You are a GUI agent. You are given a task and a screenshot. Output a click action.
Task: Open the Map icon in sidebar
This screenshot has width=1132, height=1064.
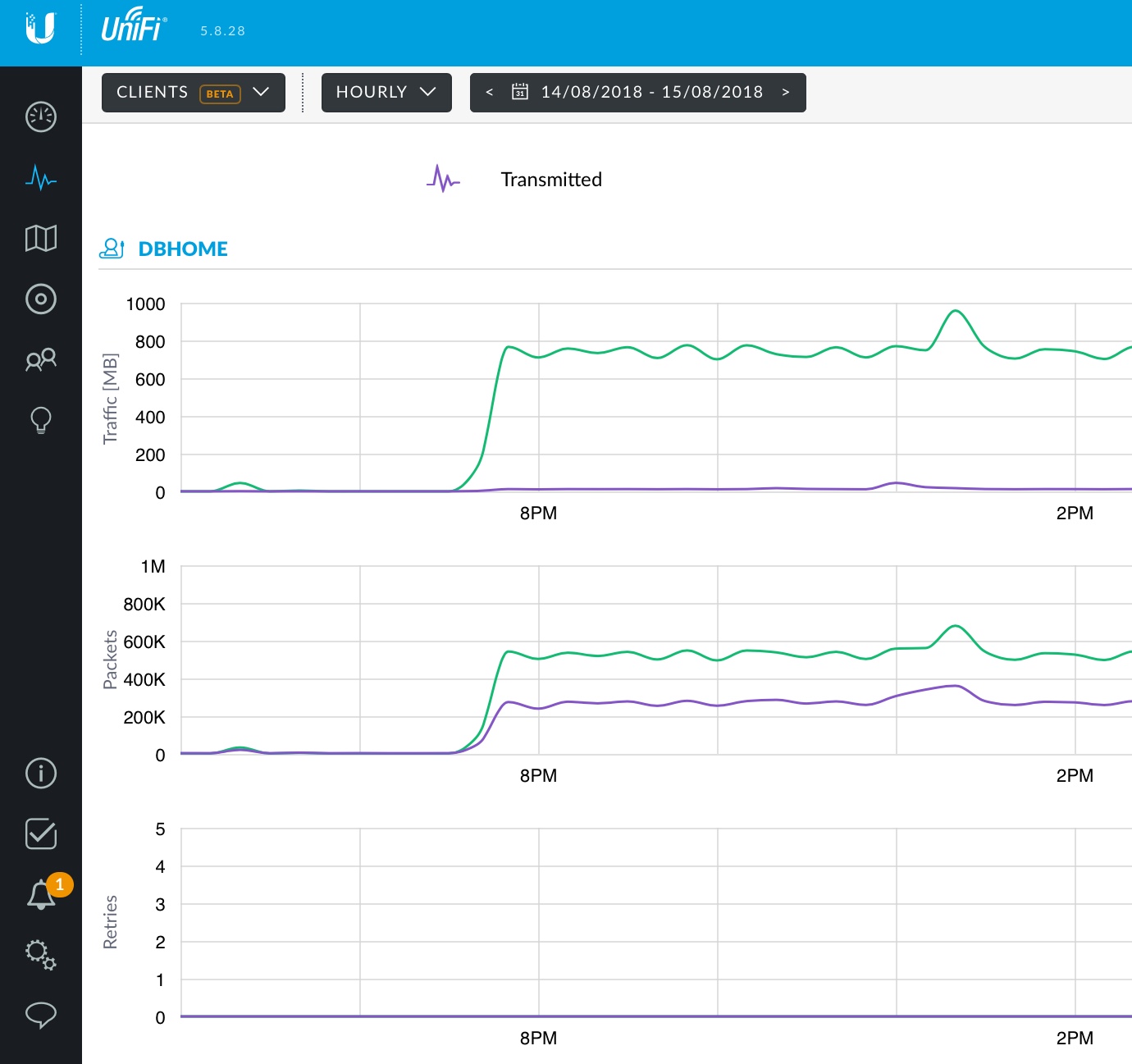tap(41, 238)
